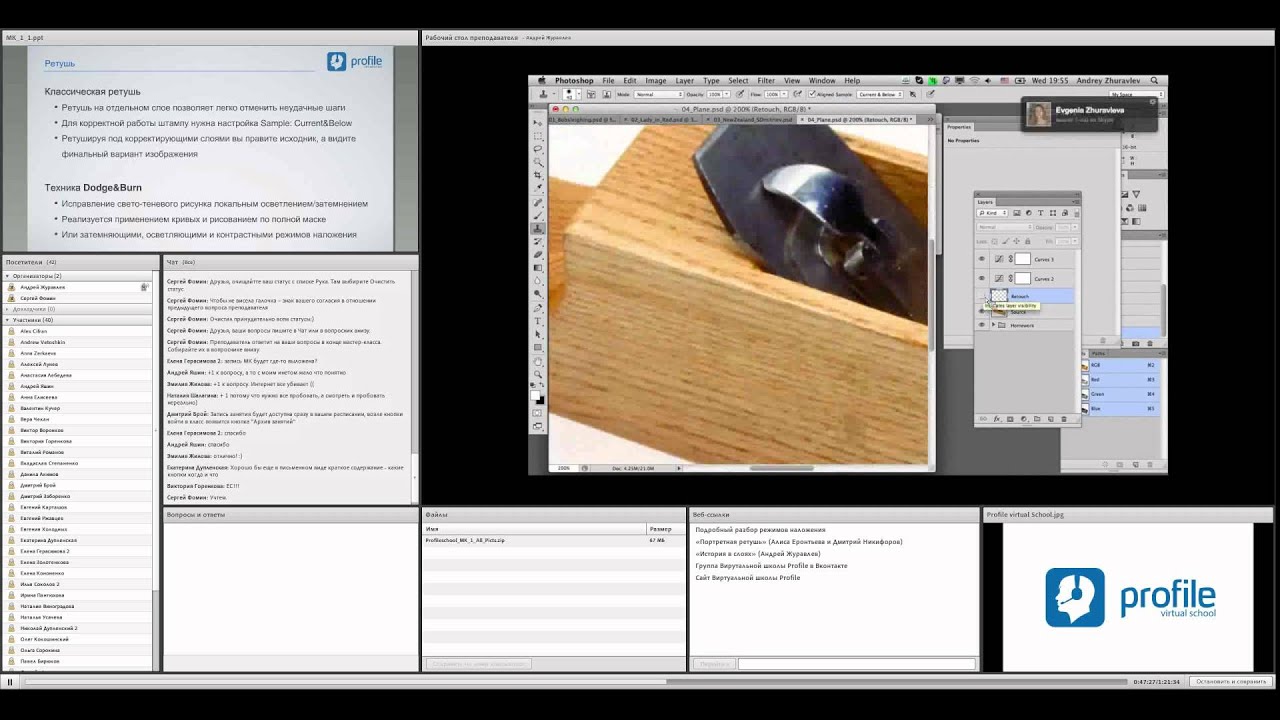Image resolution: width=1280 pixels, height=720 pixels.
Task: Open the «История в слоях» link
Action: pos(757,554)
